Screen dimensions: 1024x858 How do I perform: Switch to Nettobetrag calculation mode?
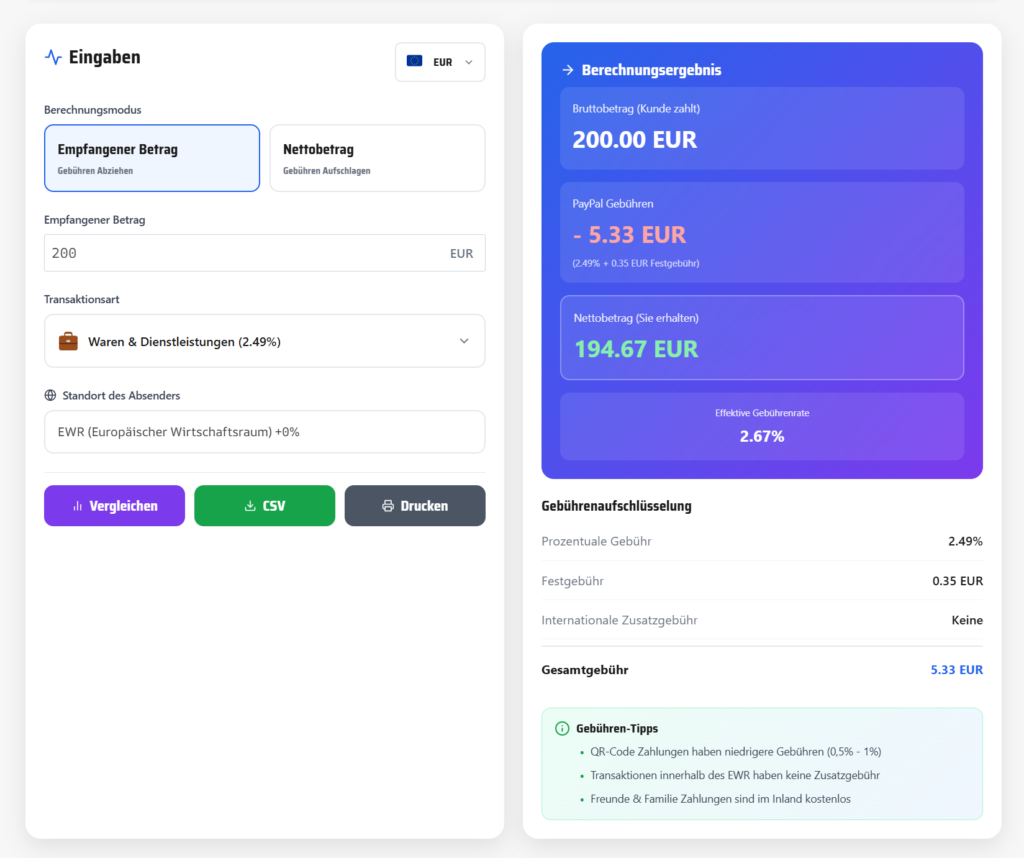377,158
